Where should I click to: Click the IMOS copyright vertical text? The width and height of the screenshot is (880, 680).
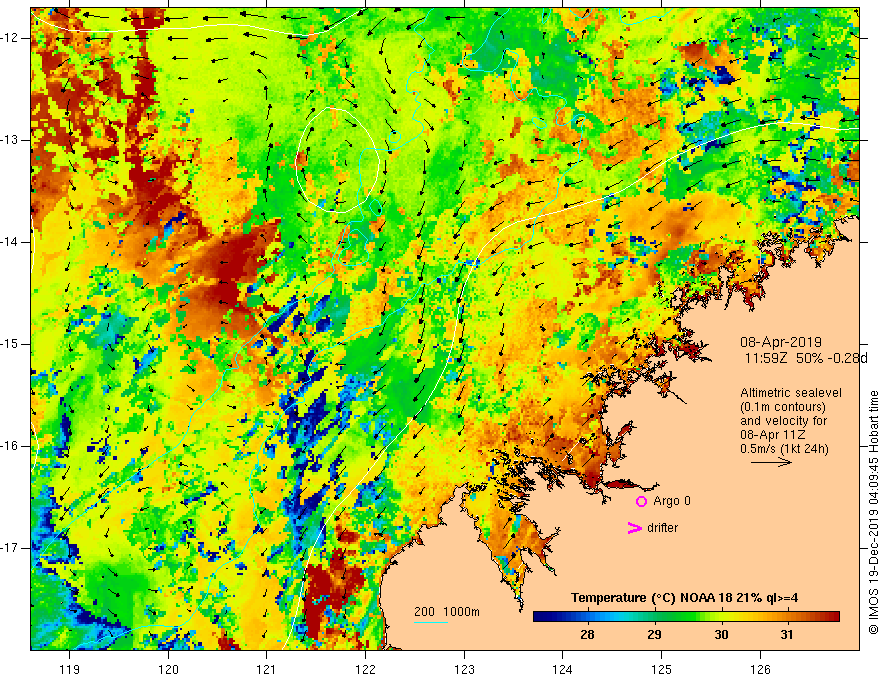pyautogui.click(x=873, y=513)
